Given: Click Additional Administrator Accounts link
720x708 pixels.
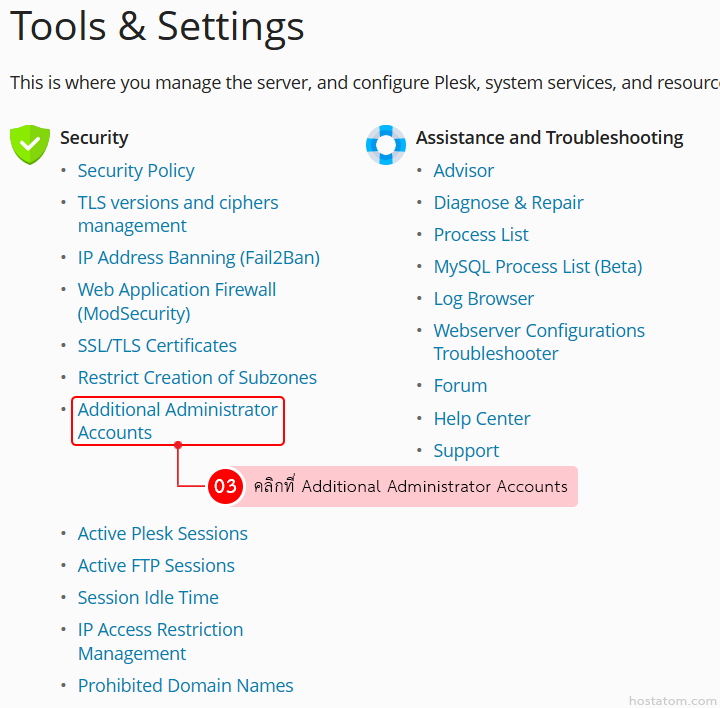Looking at the screenshot, I should (x=177, y=421).
